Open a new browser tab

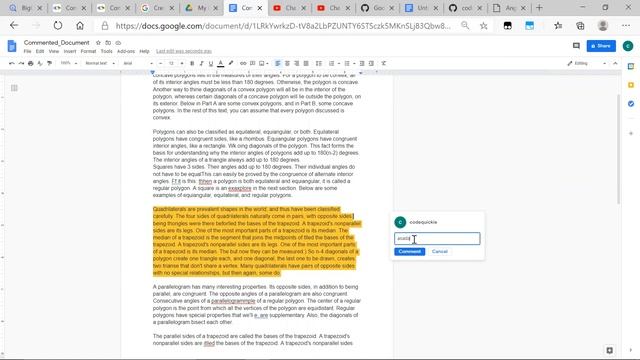pyautogui.click(x=539, y=8)
